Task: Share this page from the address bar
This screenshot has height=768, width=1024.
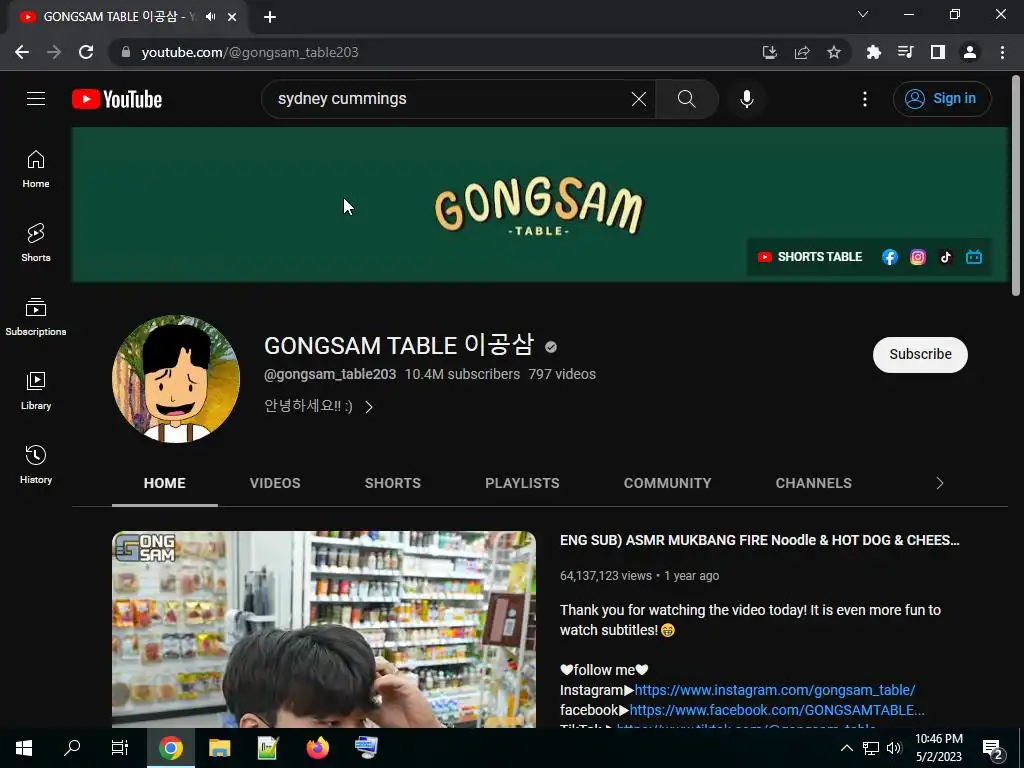Action: tap(802, 52)
